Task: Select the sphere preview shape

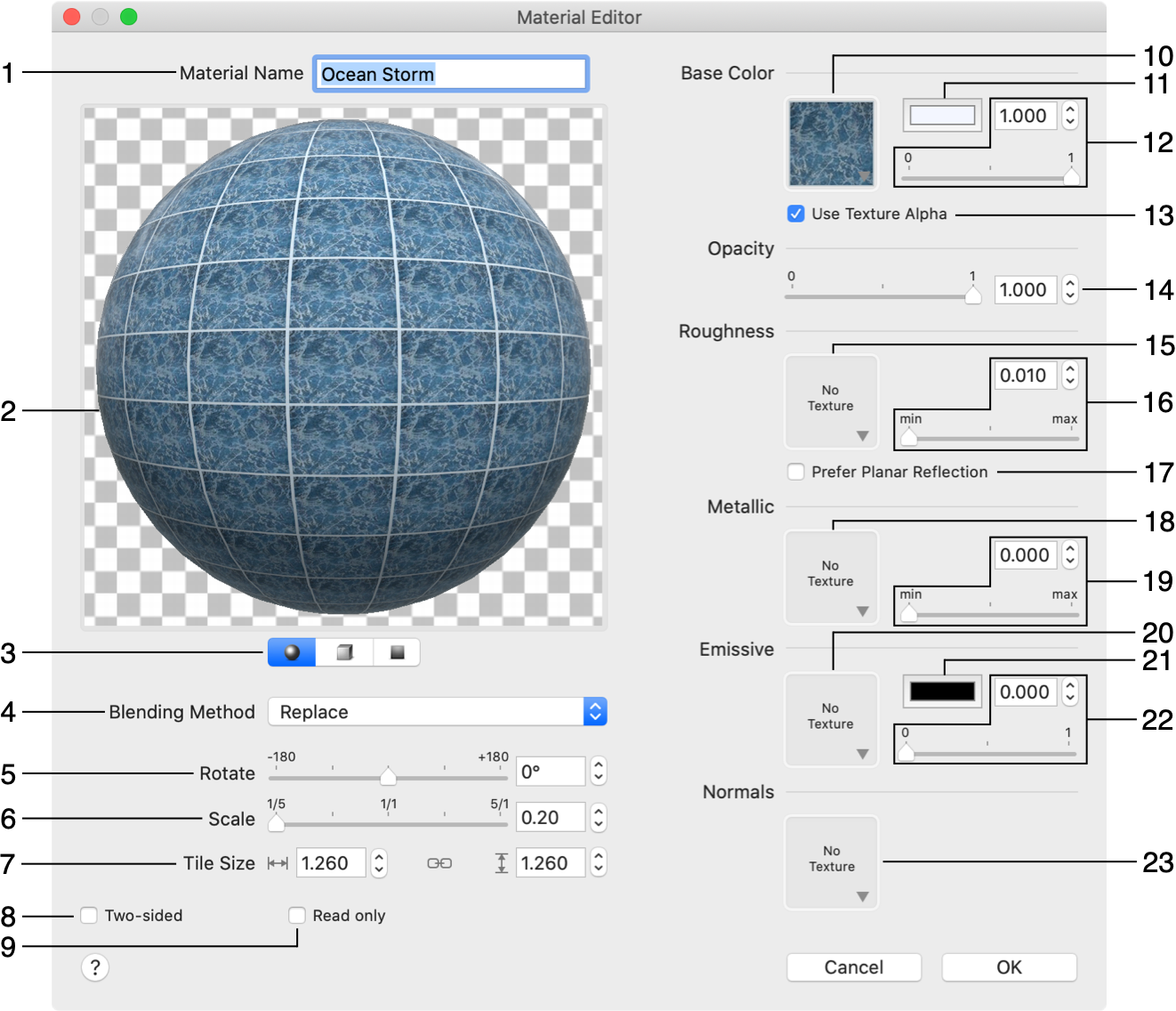Action: (x=292, y=652)
